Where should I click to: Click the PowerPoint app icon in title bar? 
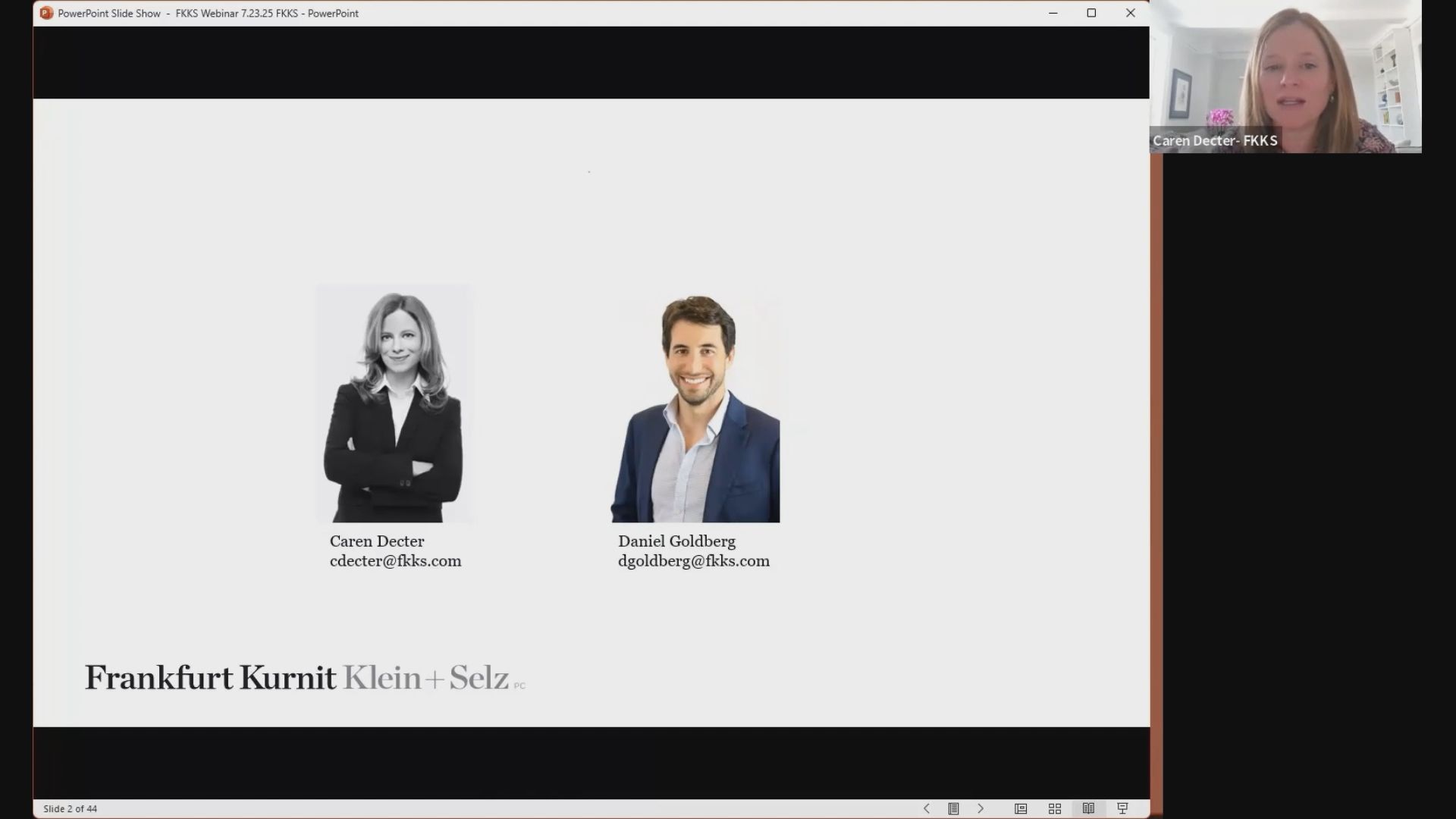tap(46, 13)
